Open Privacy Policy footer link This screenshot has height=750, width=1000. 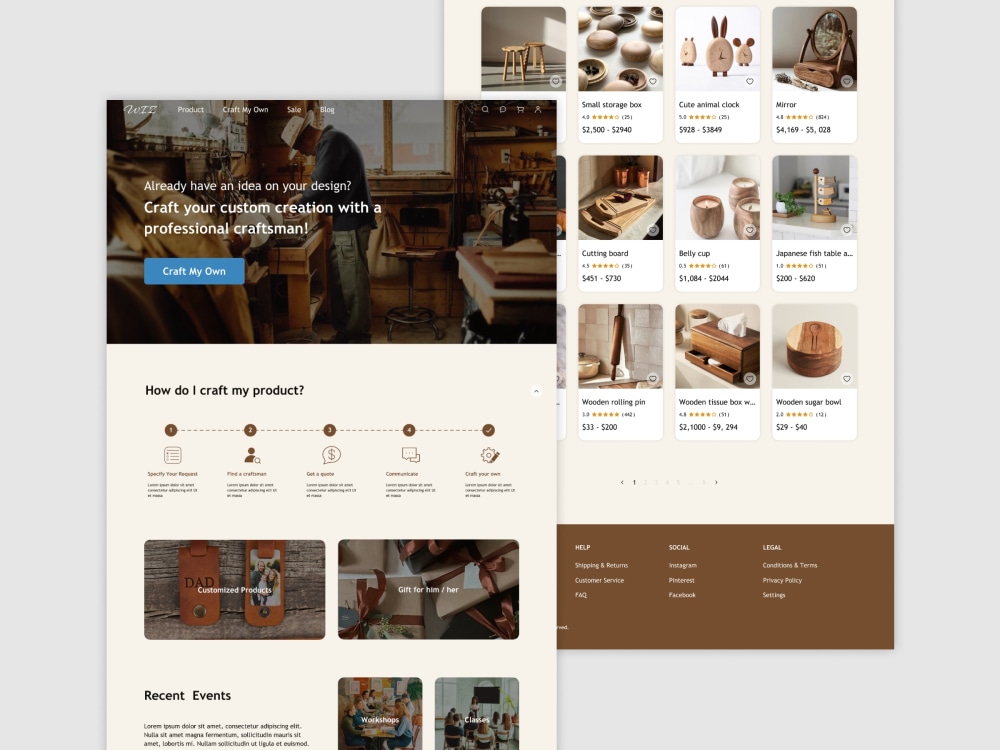tap(782, 580)
